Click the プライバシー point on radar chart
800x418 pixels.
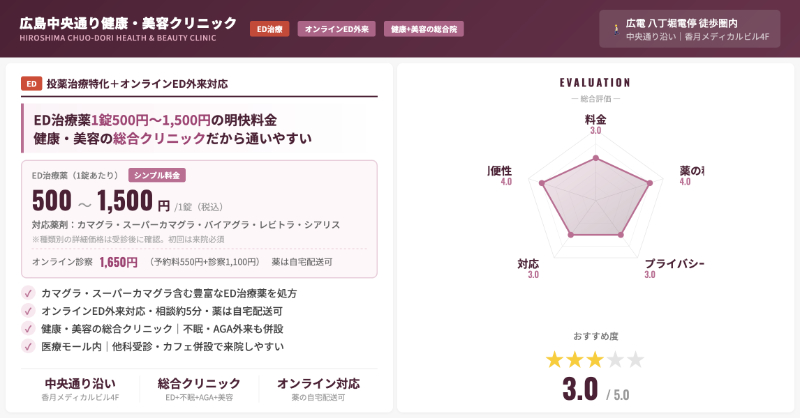click(621, 235)
